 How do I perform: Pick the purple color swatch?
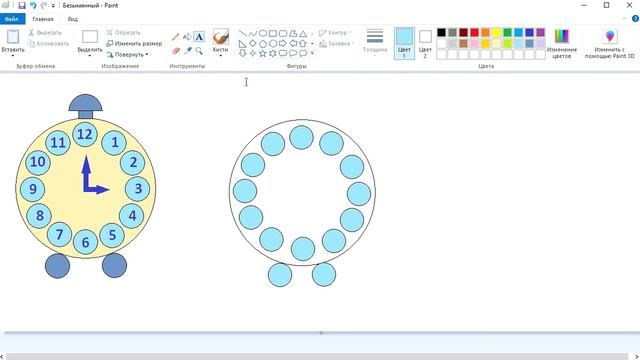[x=540, y=32]
